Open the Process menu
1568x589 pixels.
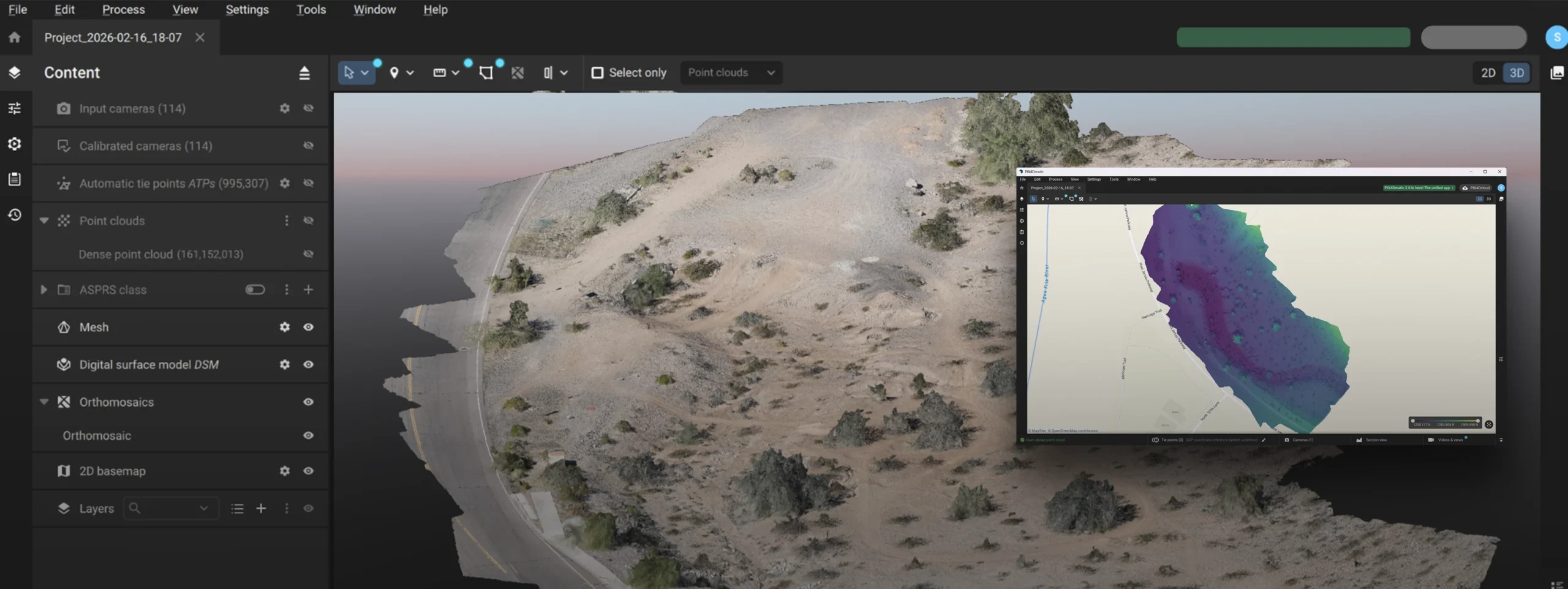123,10
